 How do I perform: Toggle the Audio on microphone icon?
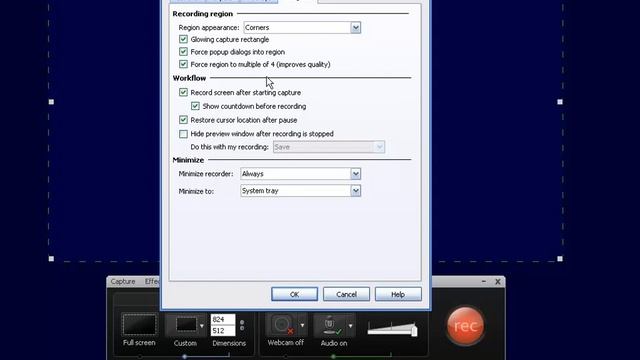[331, 325]
